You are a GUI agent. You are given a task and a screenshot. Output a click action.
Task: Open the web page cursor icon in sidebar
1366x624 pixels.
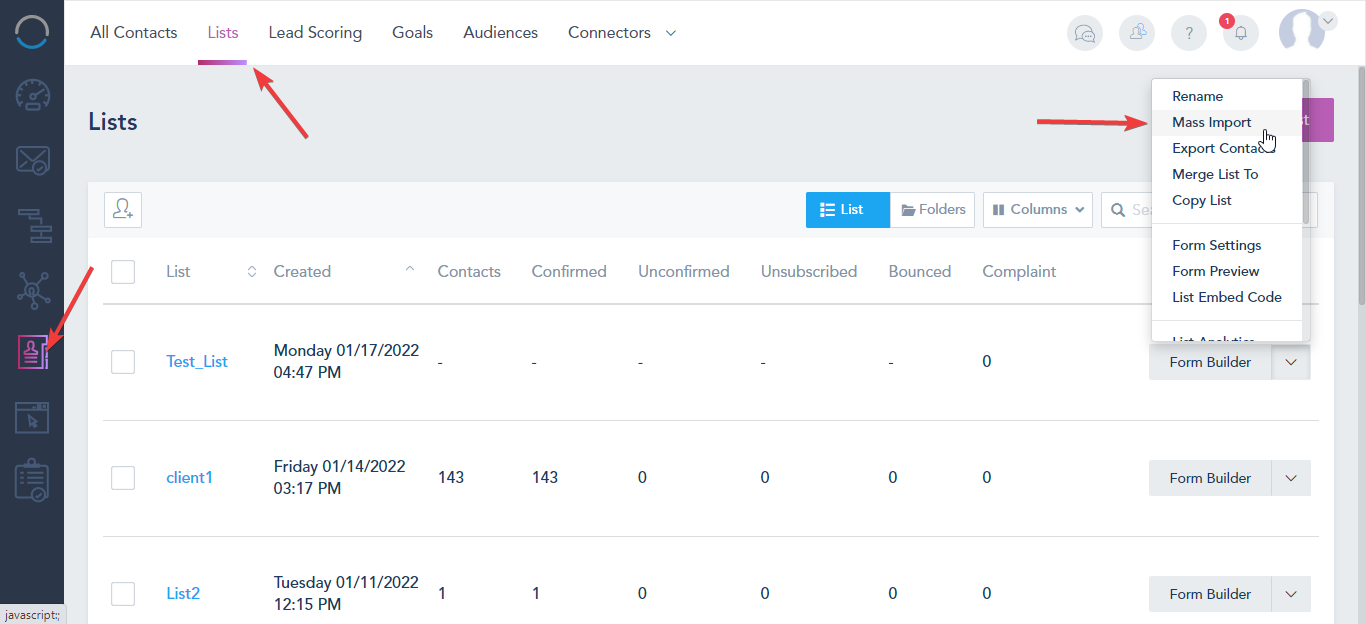[32, 417]
